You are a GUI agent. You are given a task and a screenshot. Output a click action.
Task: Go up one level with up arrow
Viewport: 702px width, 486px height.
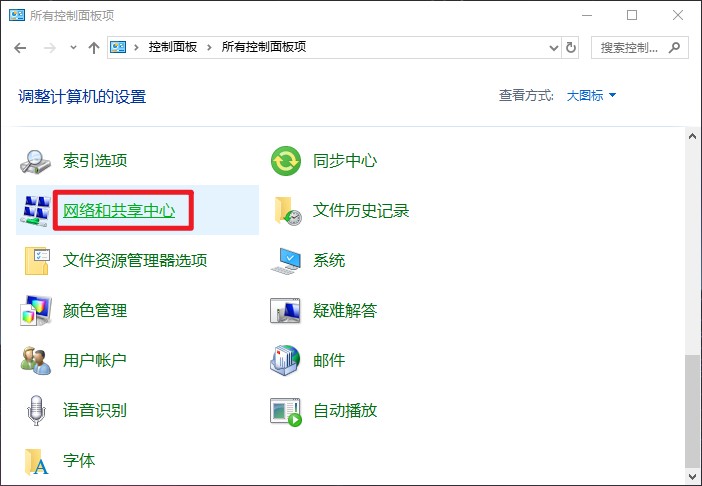point(94,47)
